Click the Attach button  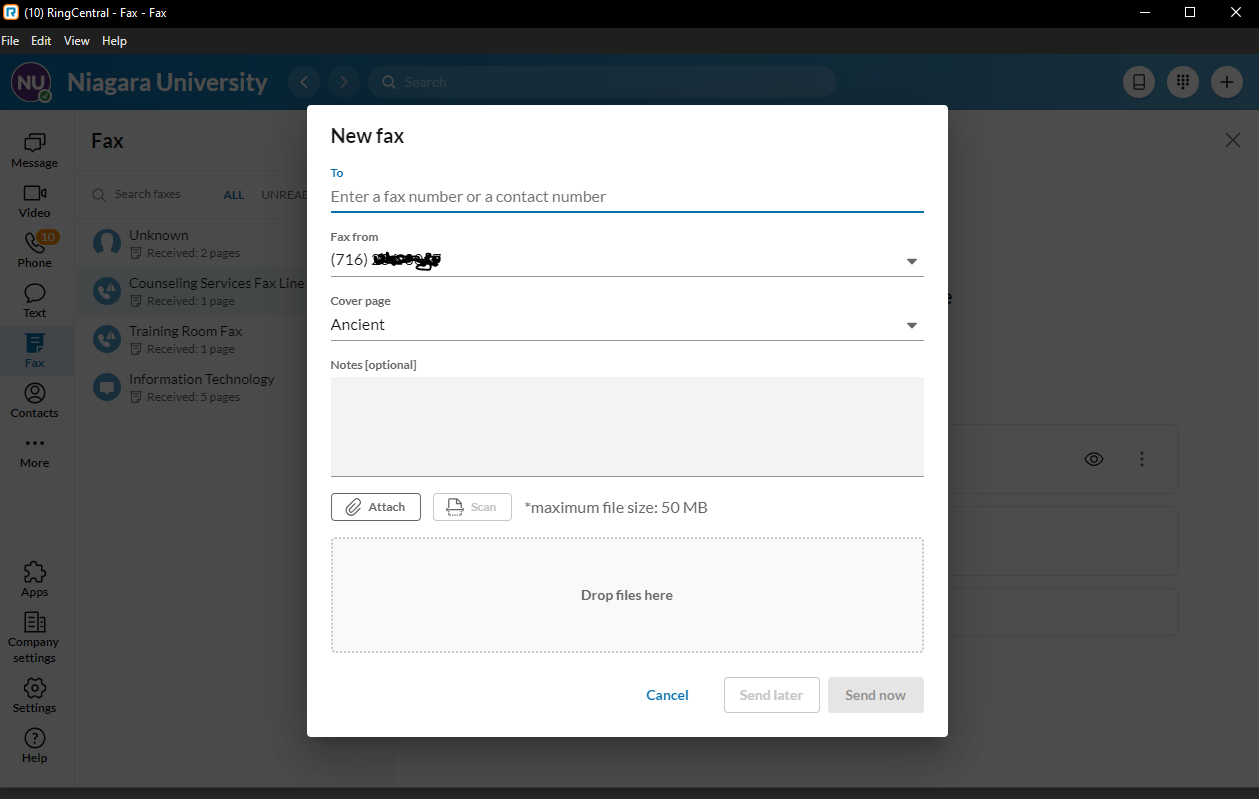tap(376, 507)
